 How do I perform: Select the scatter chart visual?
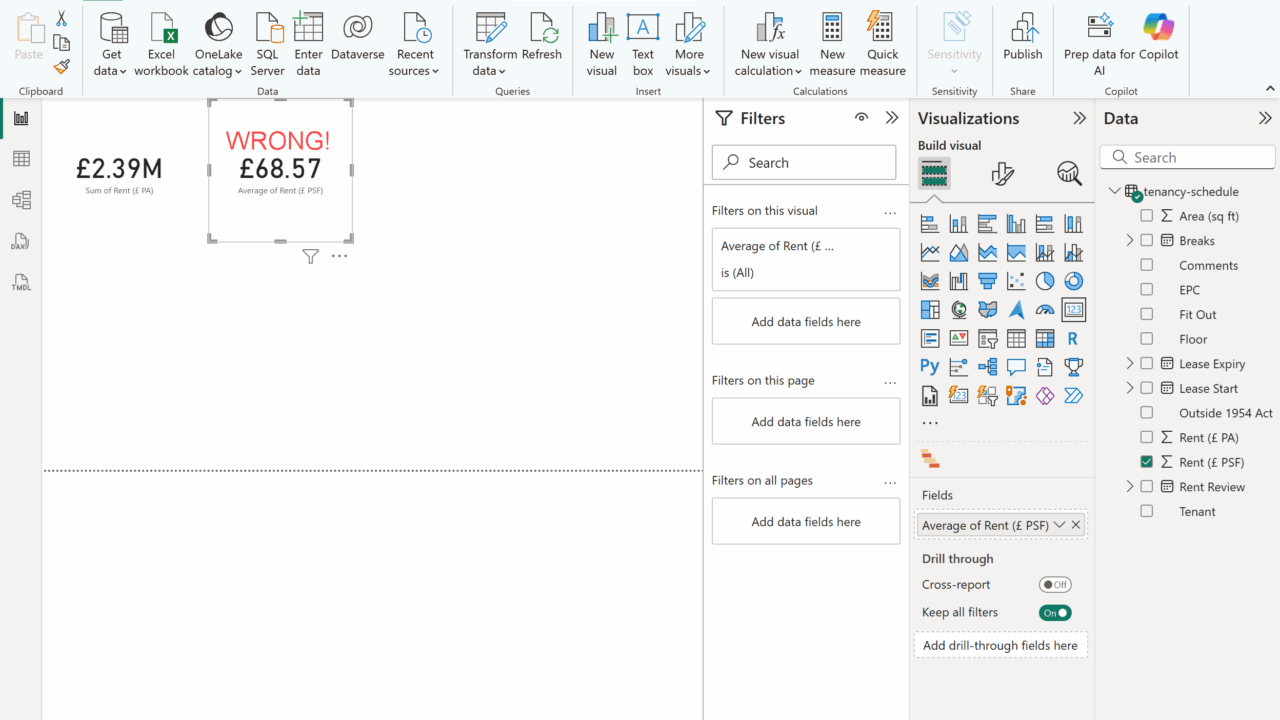click(x=1016, y=281)
